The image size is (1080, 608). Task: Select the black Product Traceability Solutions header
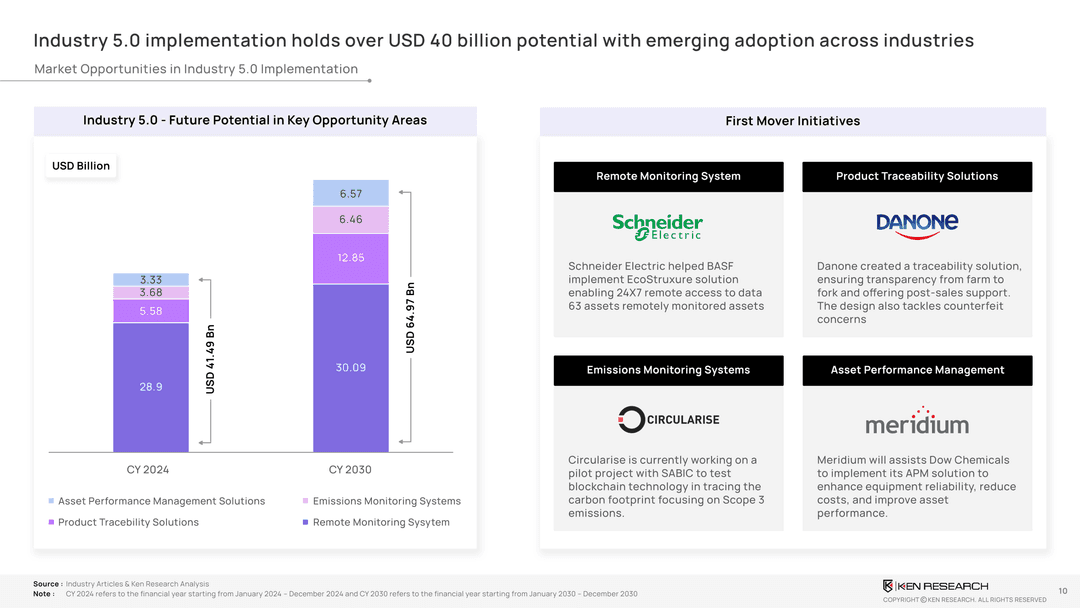(917, 176)
